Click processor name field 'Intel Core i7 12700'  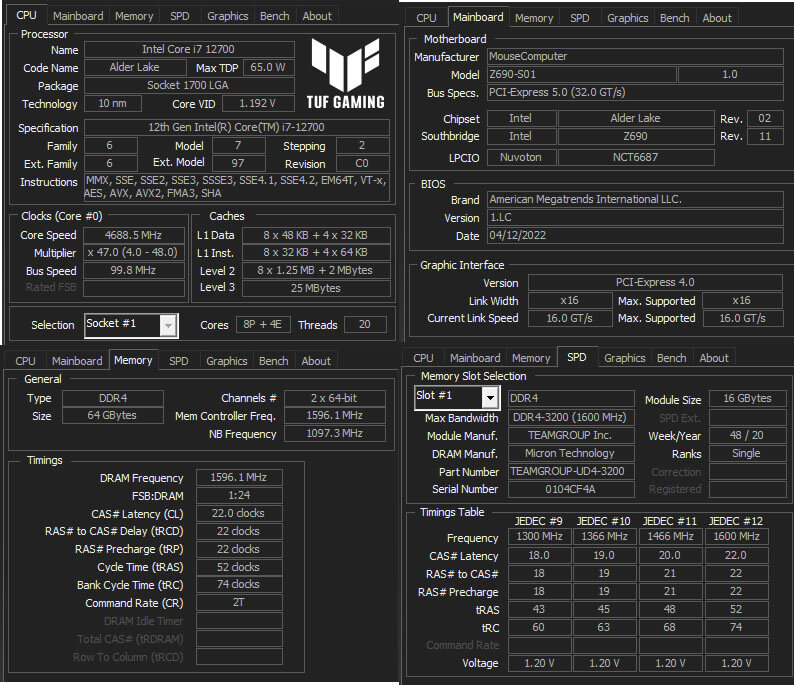(x=189, y=49)
